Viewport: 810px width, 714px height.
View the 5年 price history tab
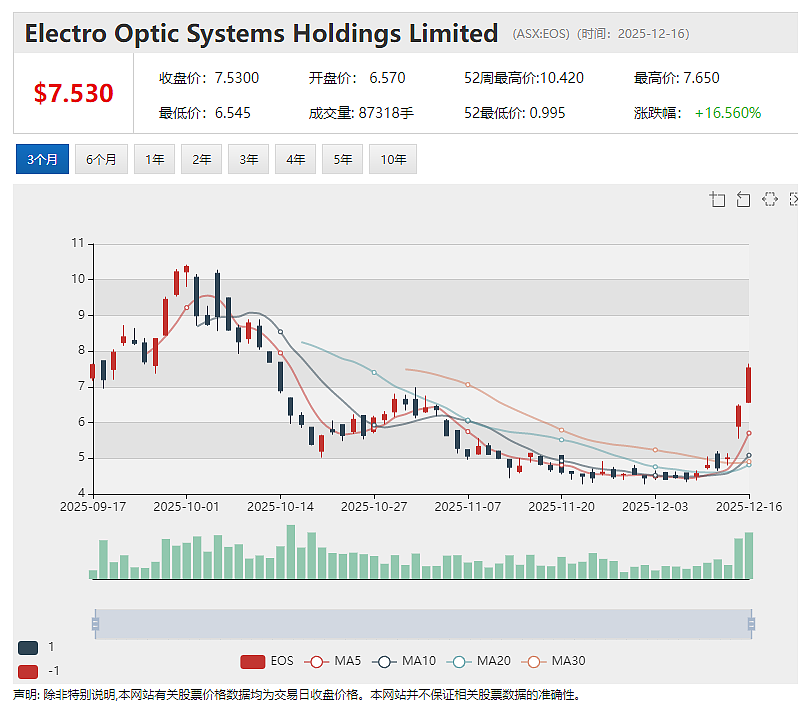pos(342,159)
